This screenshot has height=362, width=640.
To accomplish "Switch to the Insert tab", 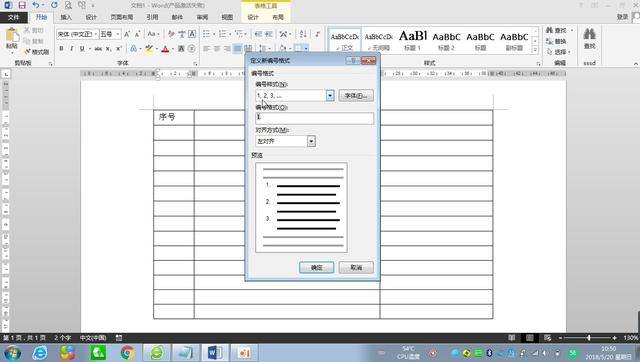I will click(x=66, y=17).
